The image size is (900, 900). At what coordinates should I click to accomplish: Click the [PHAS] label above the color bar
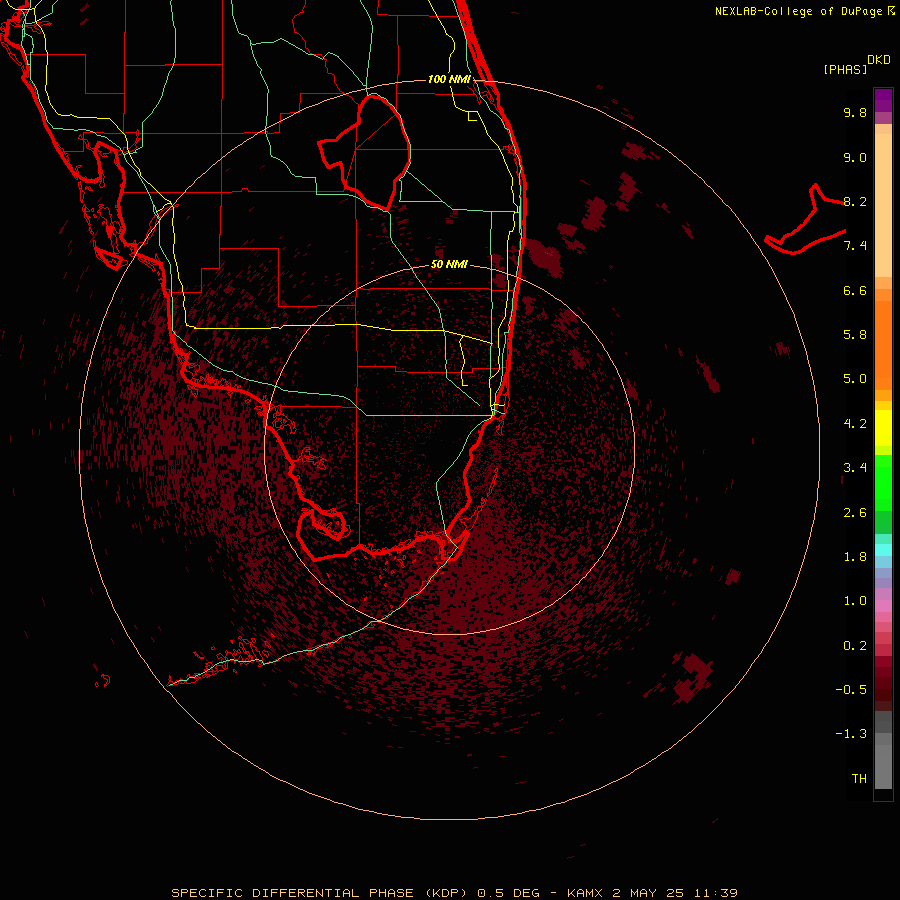(x=845, y=69)
